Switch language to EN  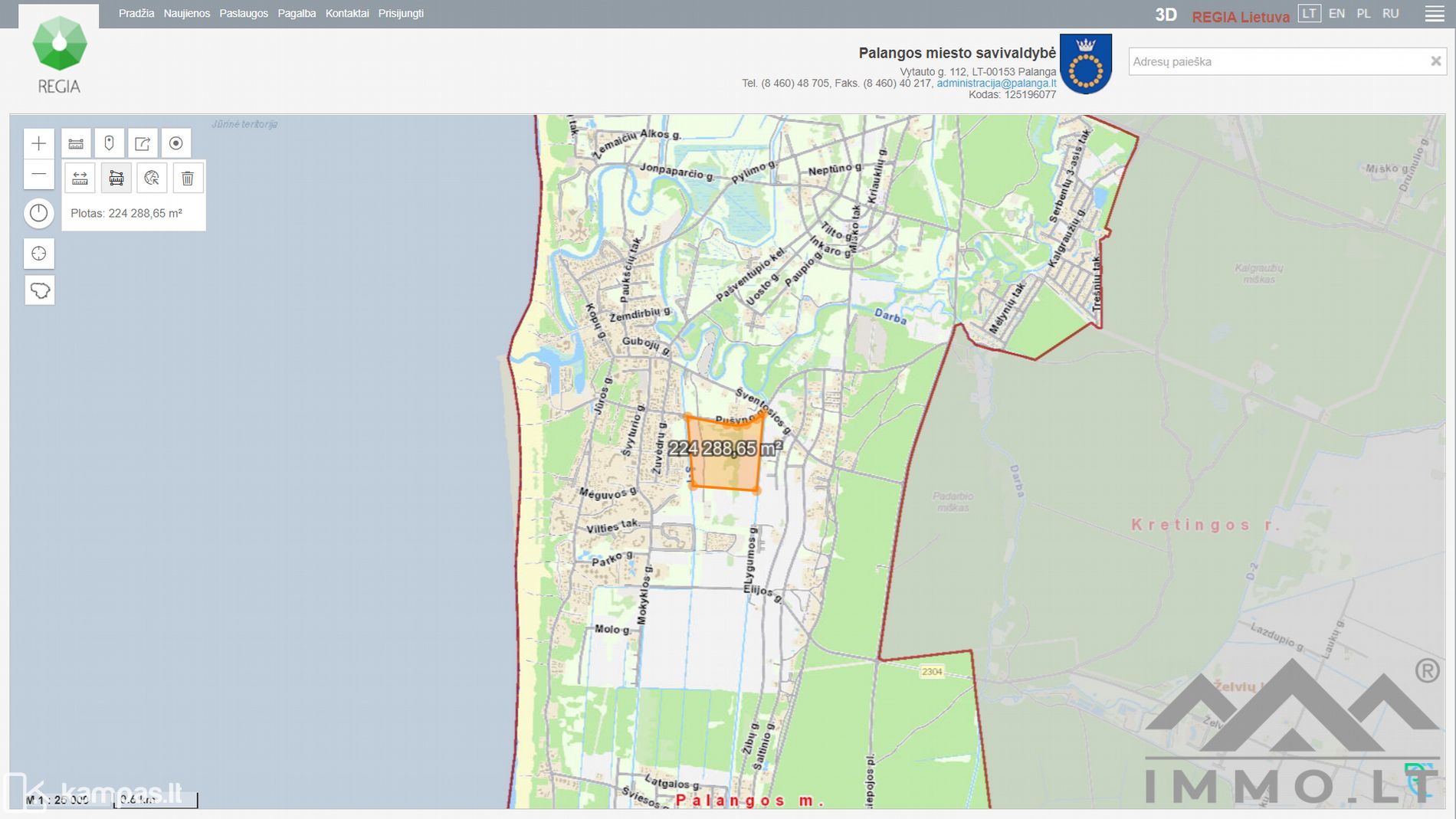(1336, 14)
